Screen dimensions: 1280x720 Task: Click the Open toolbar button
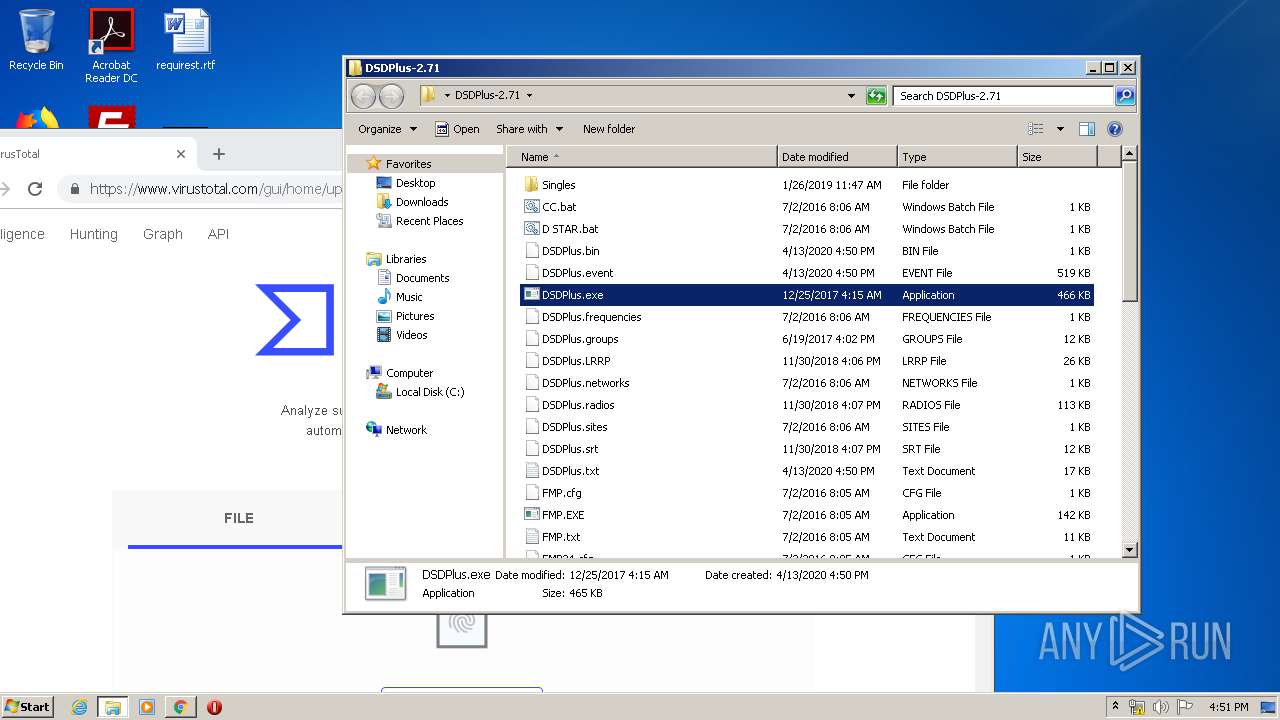click(457, 129)
